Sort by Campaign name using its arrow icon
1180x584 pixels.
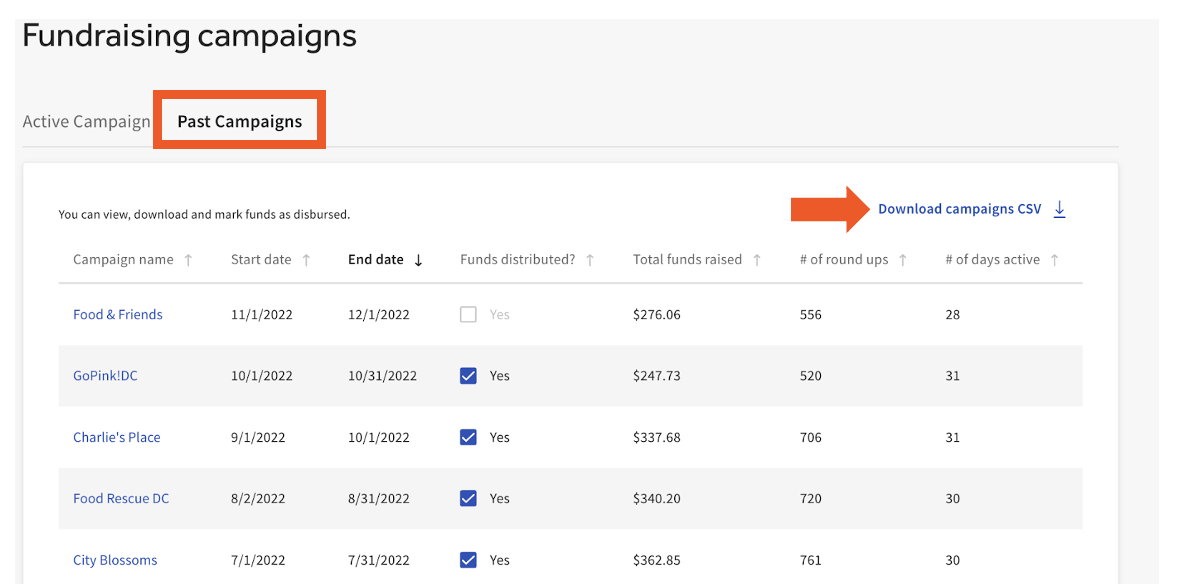point(187,260)
